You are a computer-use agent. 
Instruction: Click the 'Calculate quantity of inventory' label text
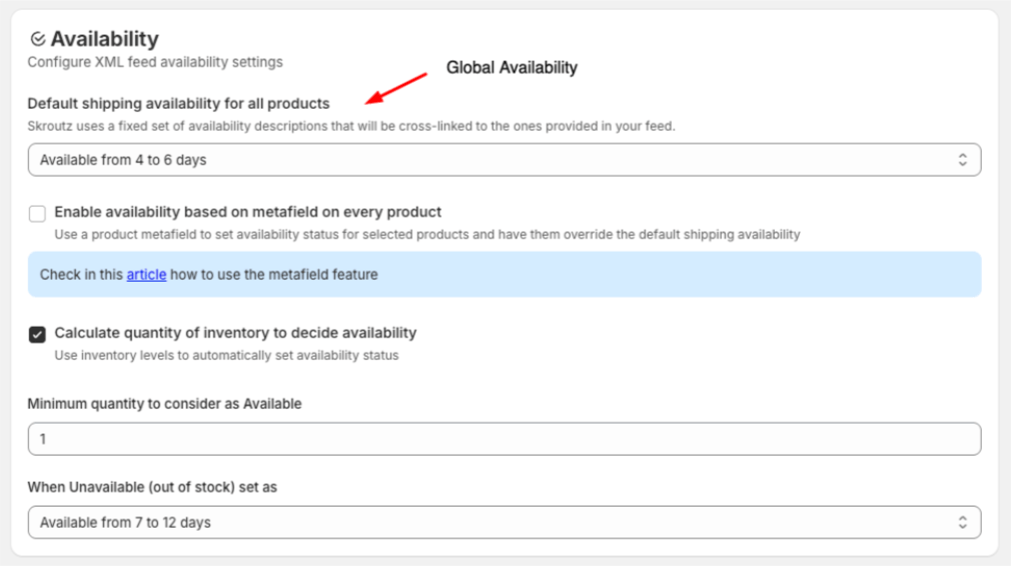point(235,333)
